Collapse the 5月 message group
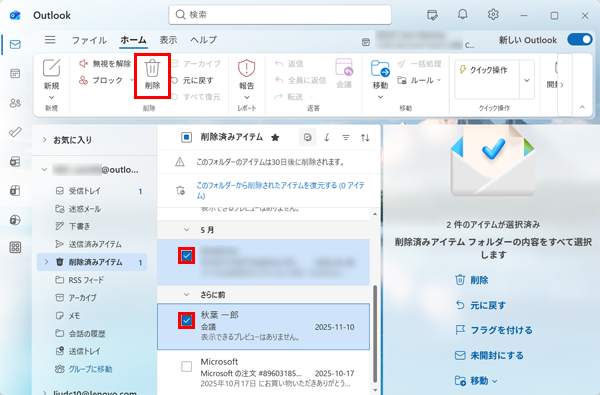Image resolution: width=600 pixels, height=395 pixels. pyautogui.click(x=186, y=230)
